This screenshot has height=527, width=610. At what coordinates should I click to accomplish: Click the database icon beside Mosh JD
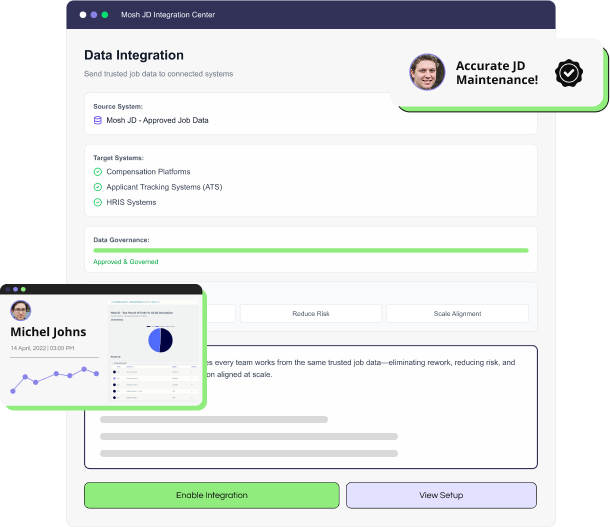pyautogui.click(x=97, y=120)
